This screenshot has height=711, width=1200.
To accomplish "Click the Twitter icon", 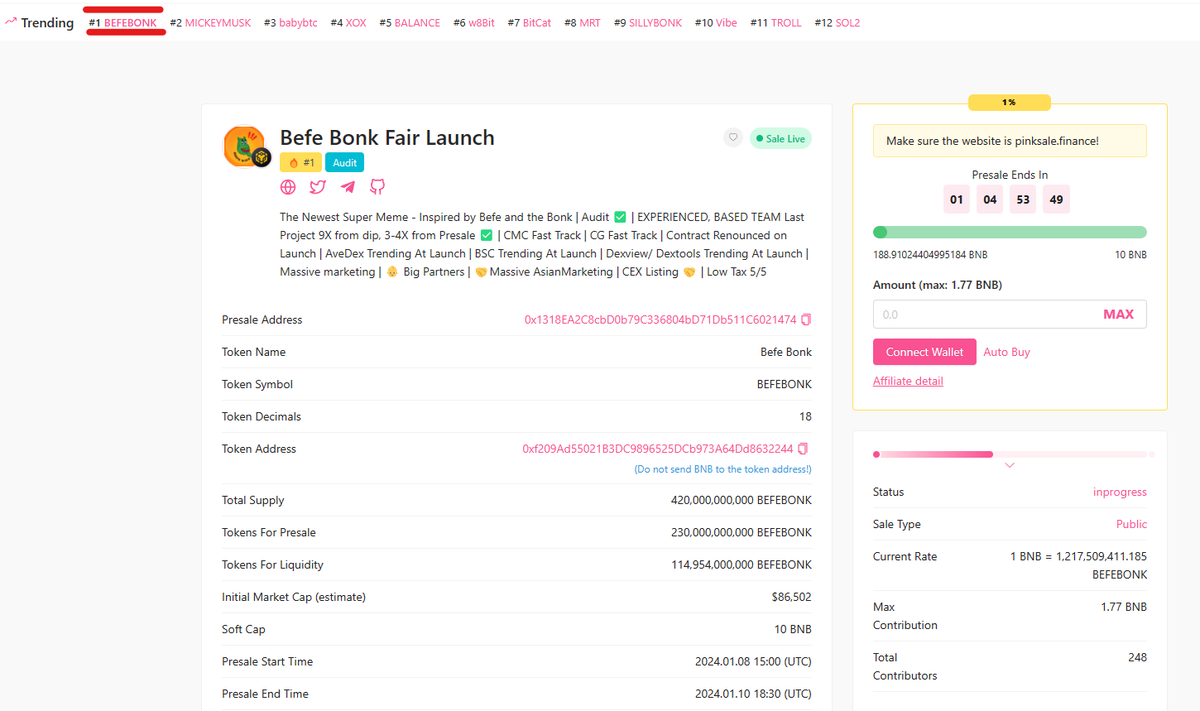I will (317, 186).
